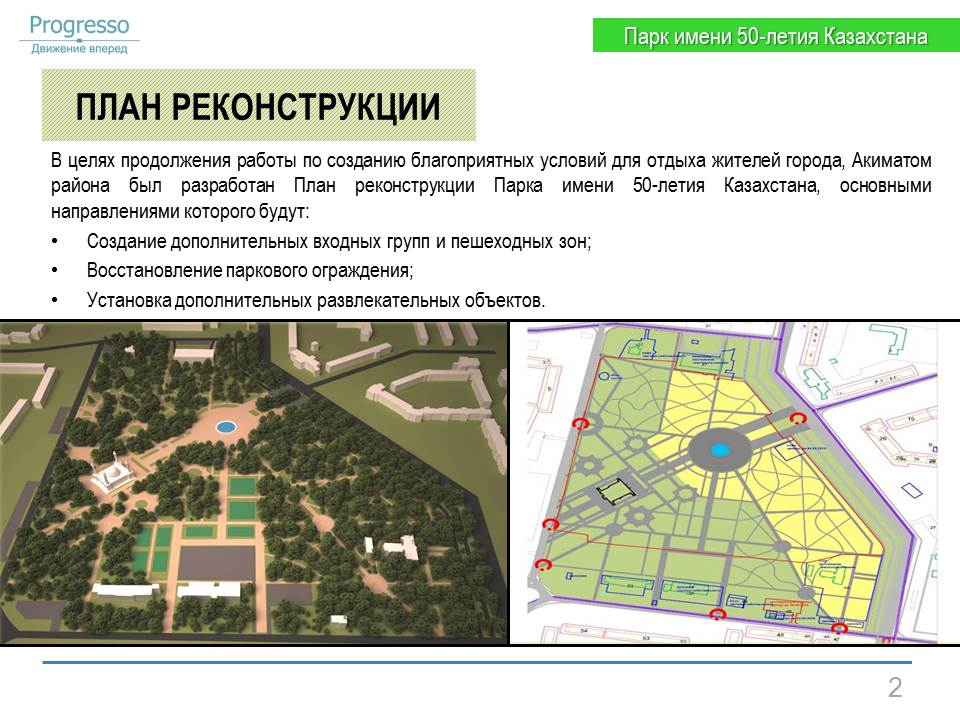Click bullet 'Установка дополнительных развлекательных объектов'
Screen dimensions: 960x720
315,300
